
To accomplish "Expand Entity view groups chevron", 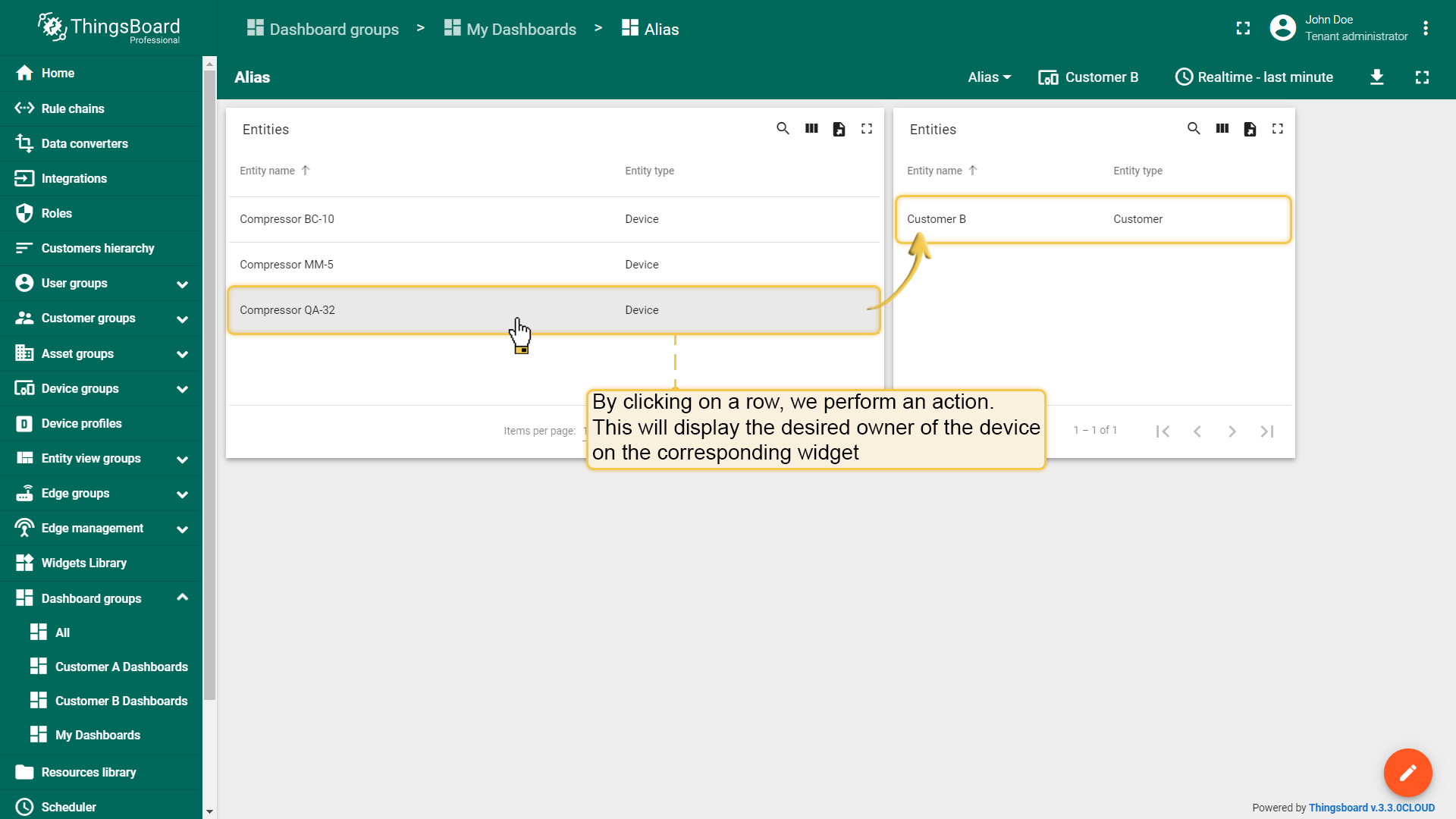I will click(182, 460).
